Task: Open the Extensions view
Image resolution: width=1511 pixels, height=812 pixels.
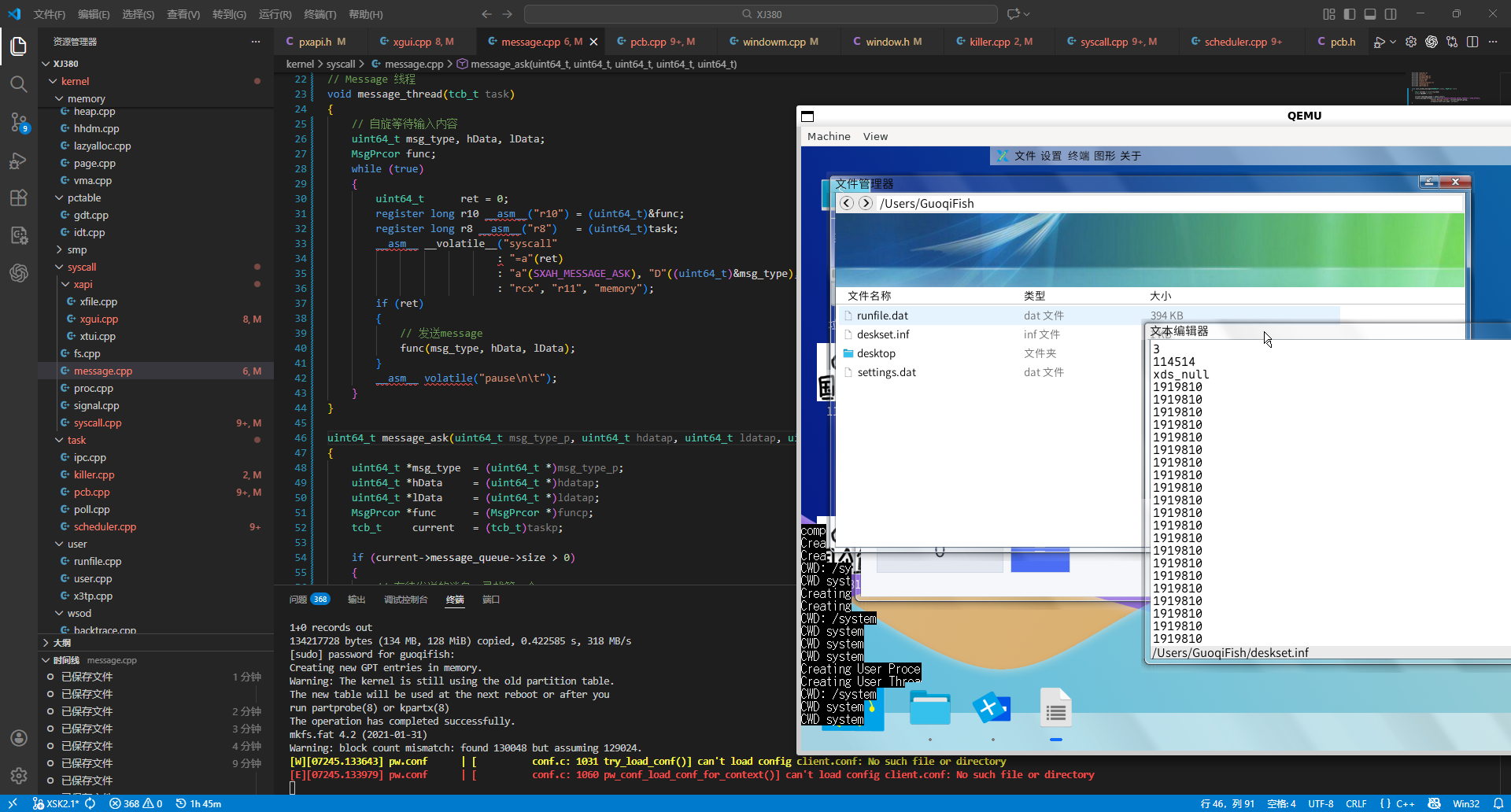Action: coord(19,198)
